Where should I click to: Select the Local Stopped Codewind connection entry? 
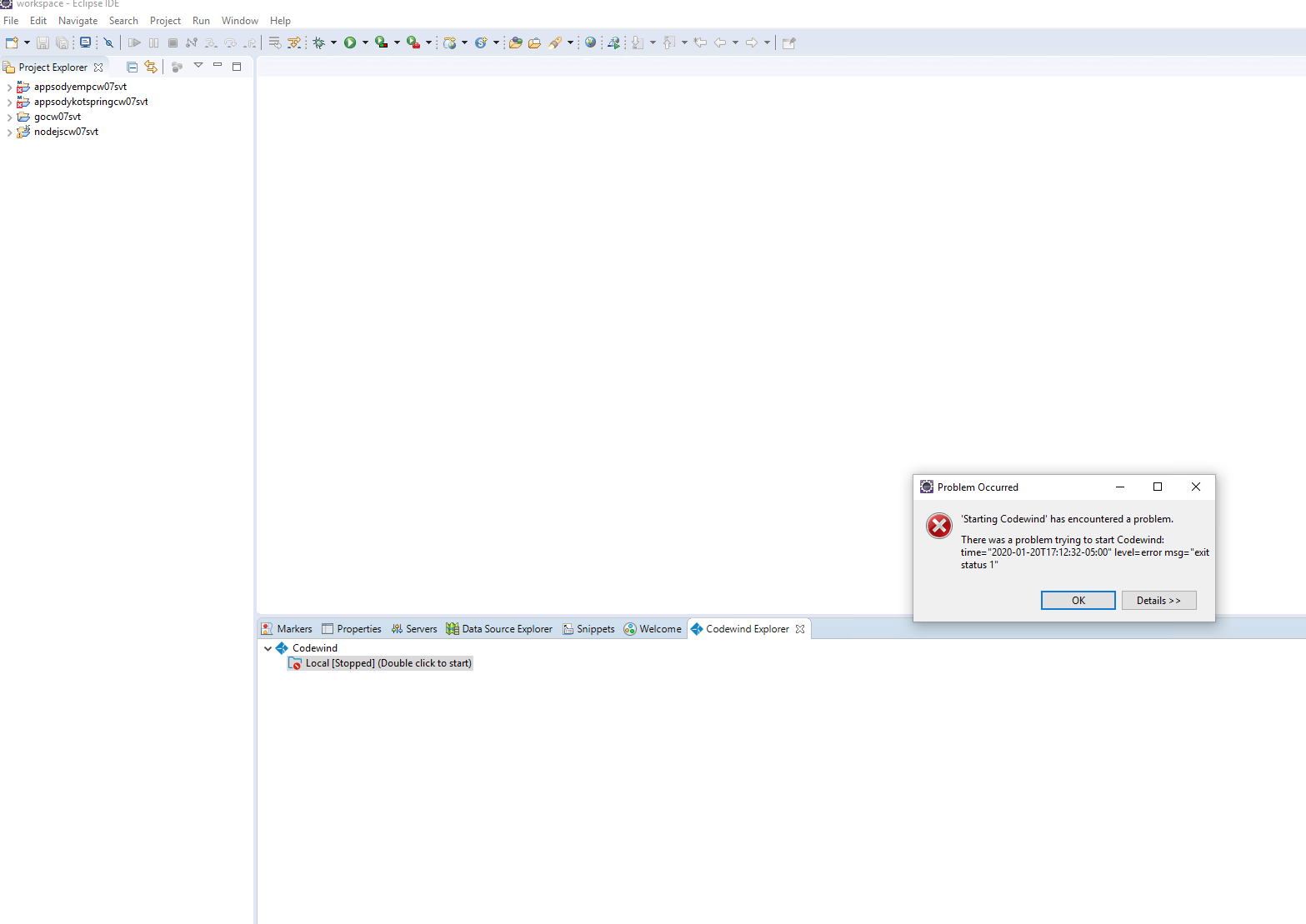(x=380, y=662)
